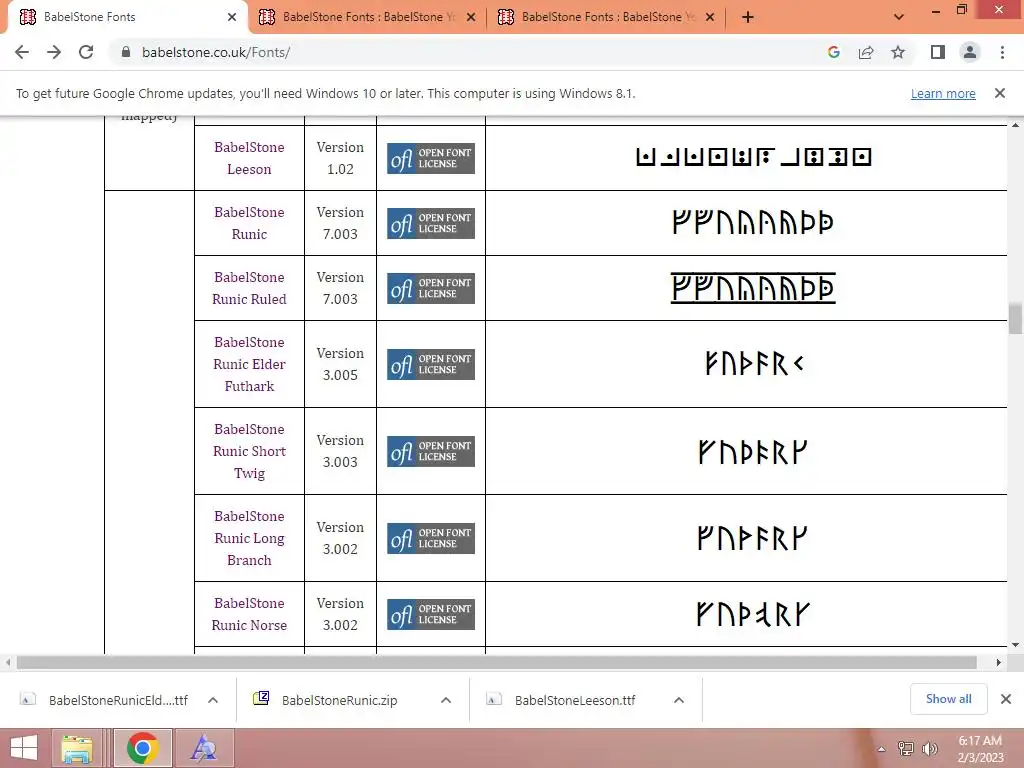
Task: Open BabelStone Runic Long Branch link
Action: (x=249, y=538)
